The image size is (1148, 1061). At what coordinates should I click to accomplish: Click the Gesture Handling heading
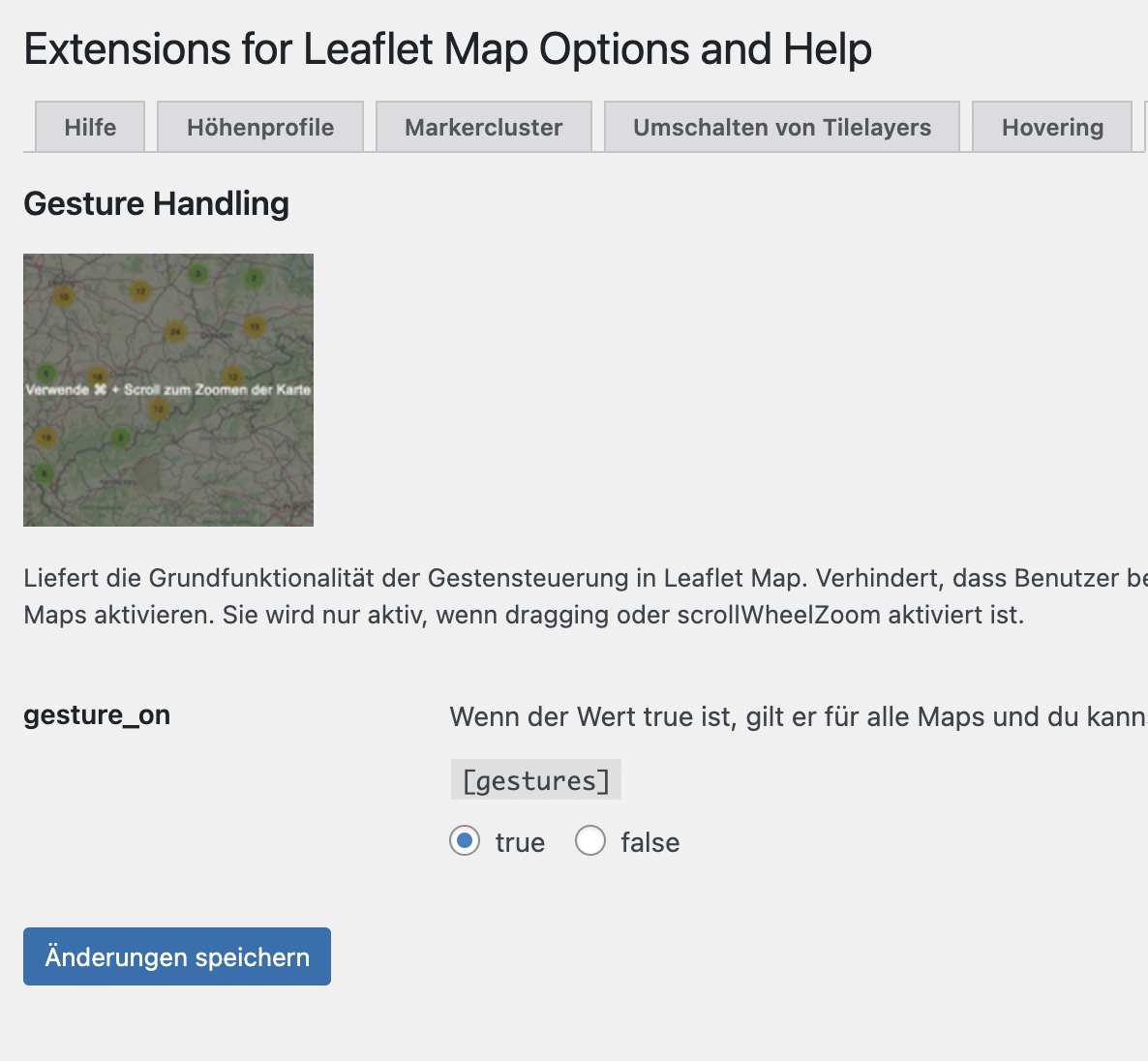tap(156, 203)
